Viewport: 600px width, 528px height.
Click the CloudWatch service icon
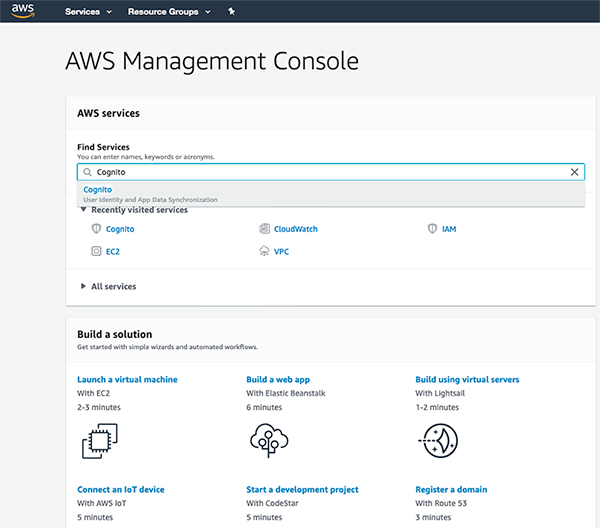pyautogui.click(x=264, y=229)
